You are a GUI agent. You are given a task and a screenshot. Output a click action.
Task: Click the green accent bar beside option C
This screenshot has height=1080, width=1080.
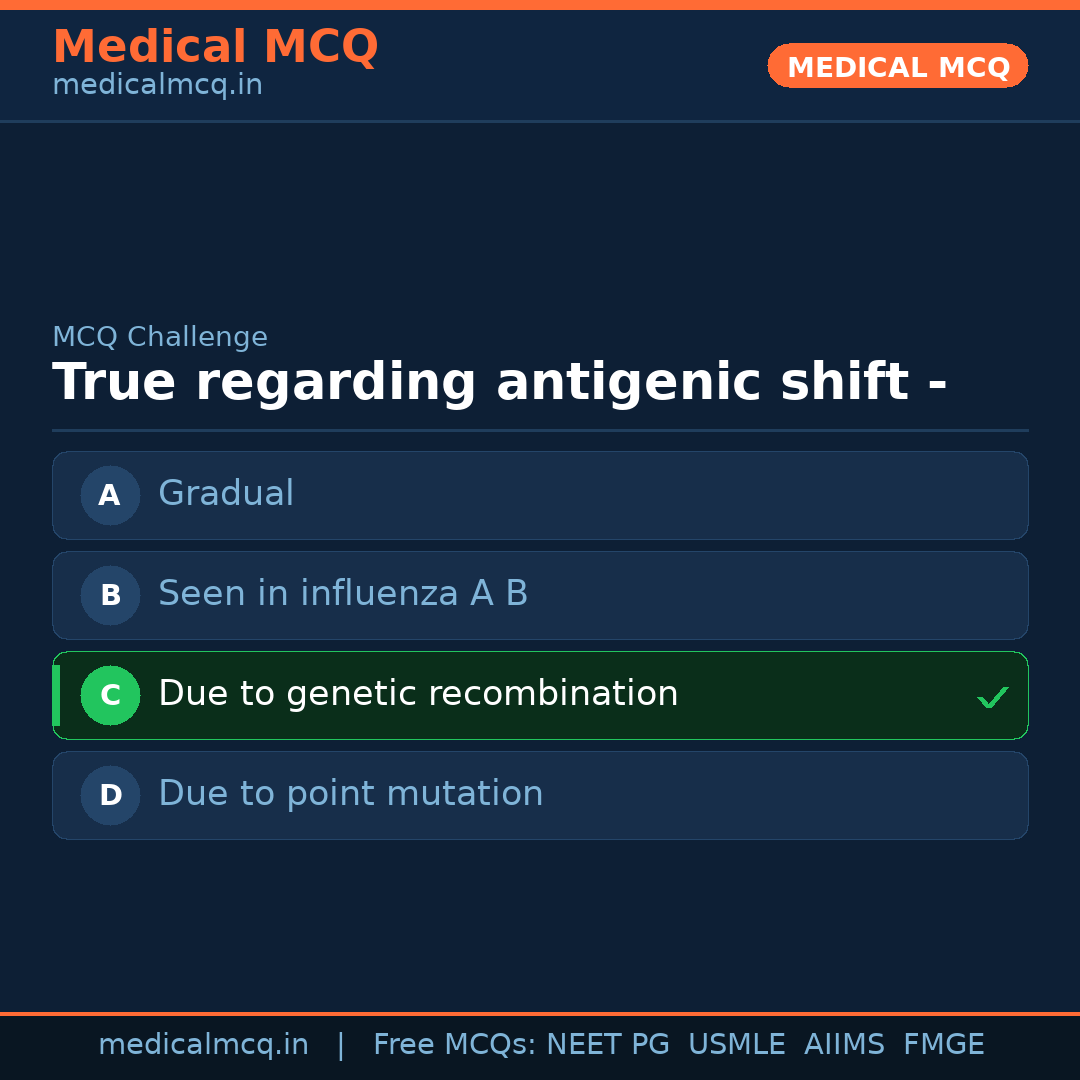tap(56, 695)
